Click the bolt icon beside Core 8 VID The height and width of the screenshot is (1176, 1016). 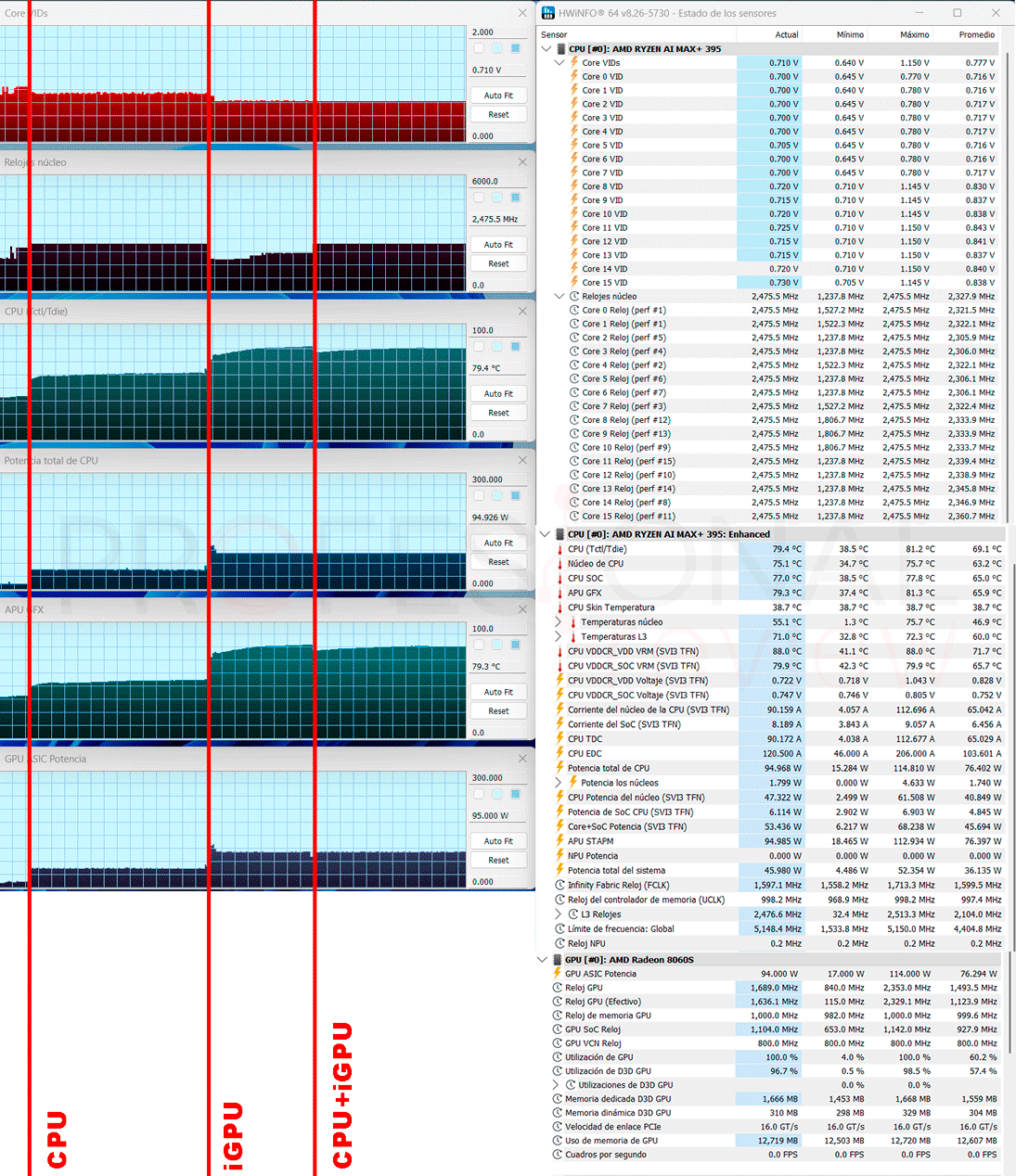(574, 185)
